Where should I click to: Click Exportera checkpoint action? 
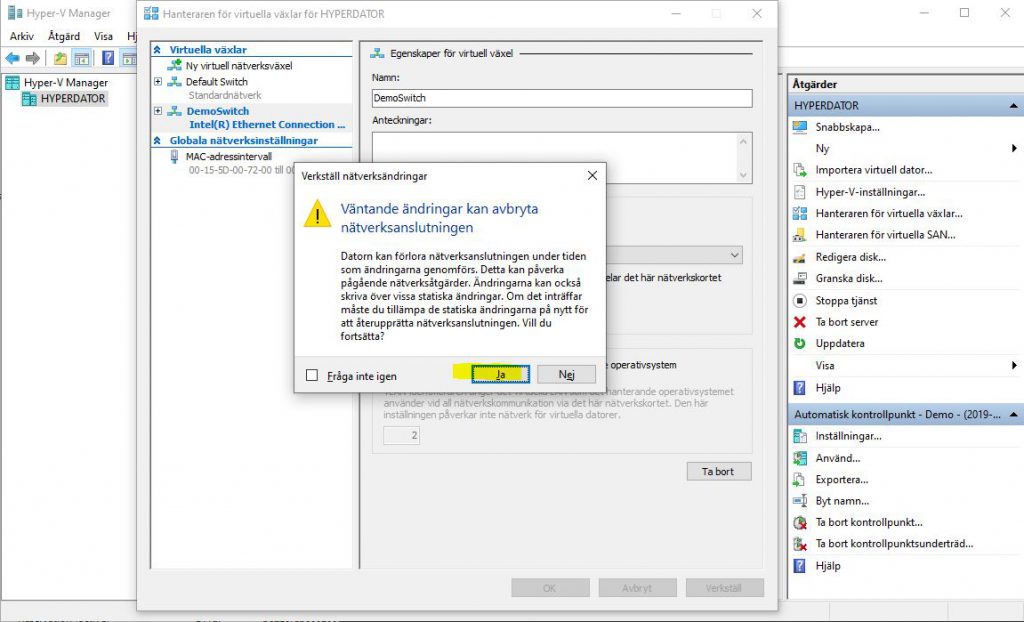coord(842,480)
